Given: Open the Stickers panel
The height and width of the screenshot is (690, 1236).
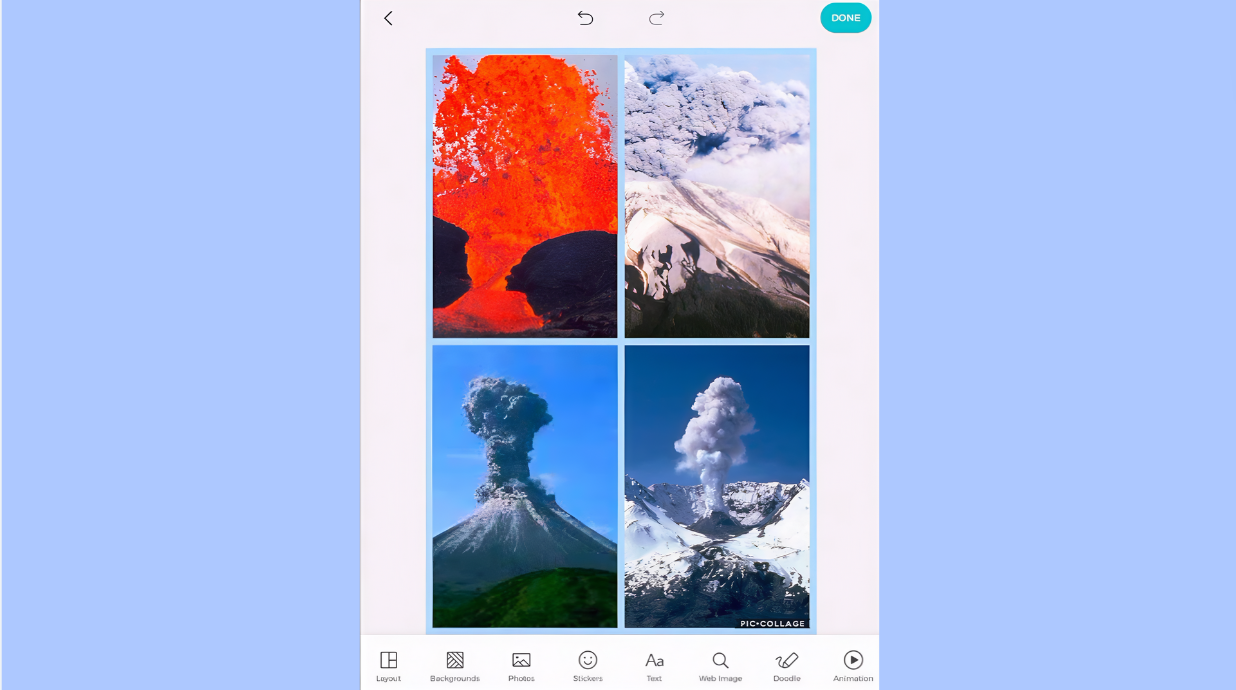Looking at the screenshot, I should [x=588, y=665].
